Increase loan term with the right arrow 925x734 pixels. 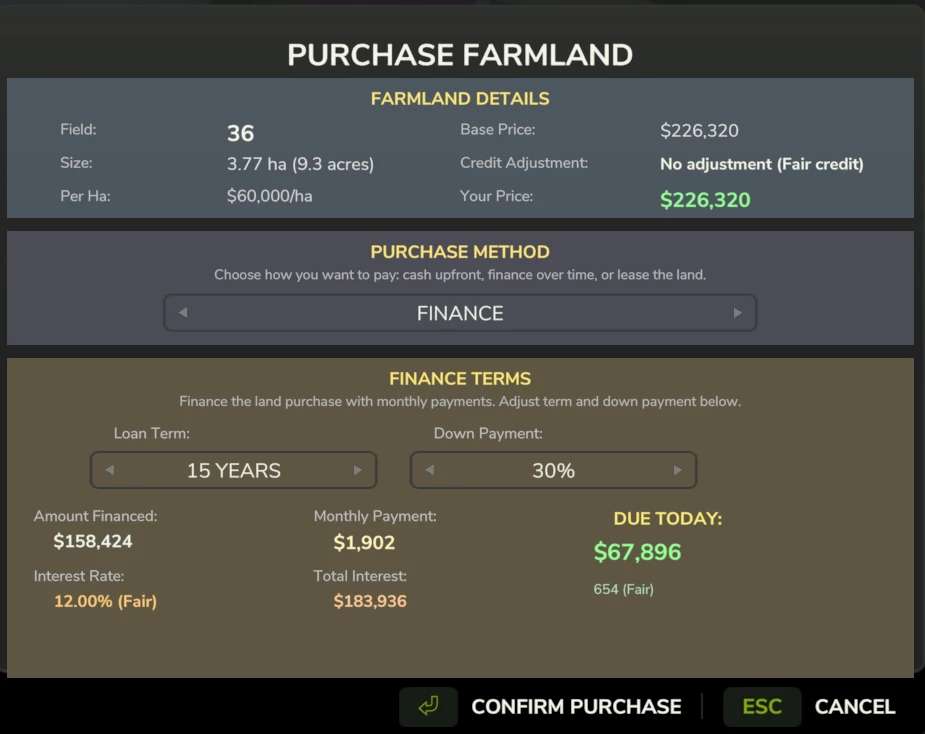click(358, 470)
